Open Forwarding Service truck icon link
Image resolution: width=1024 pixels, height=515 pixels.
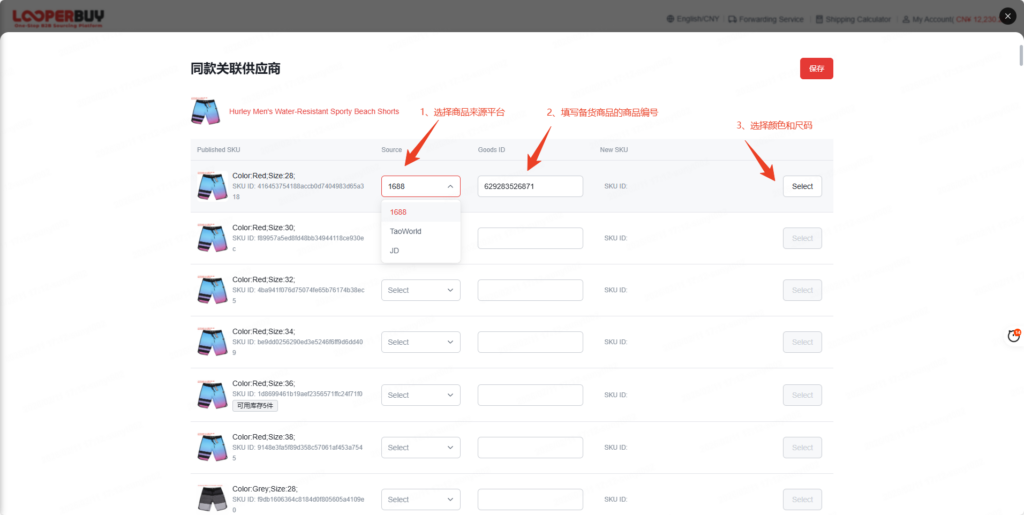(733, 19)
